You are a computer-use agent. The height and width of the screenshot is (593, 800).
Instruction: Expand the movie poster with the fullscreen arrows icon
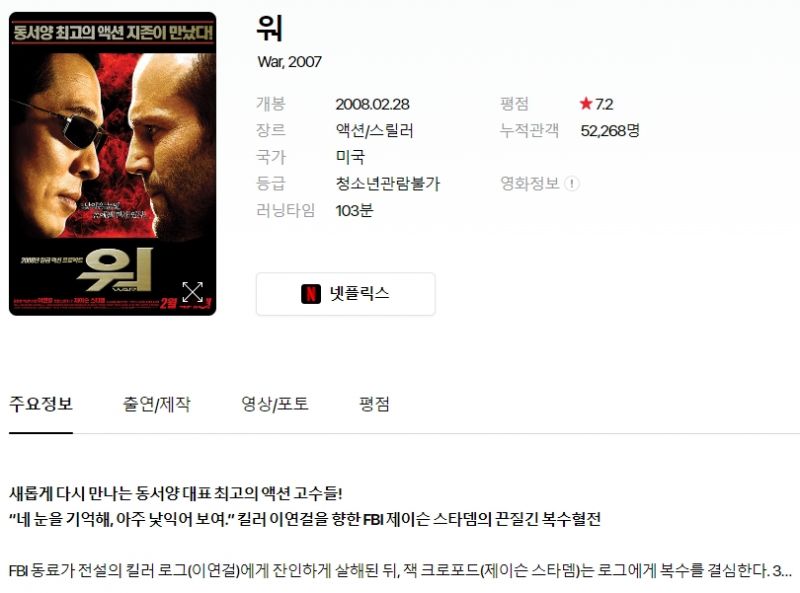pyautogui.click(x=192, y=292)
